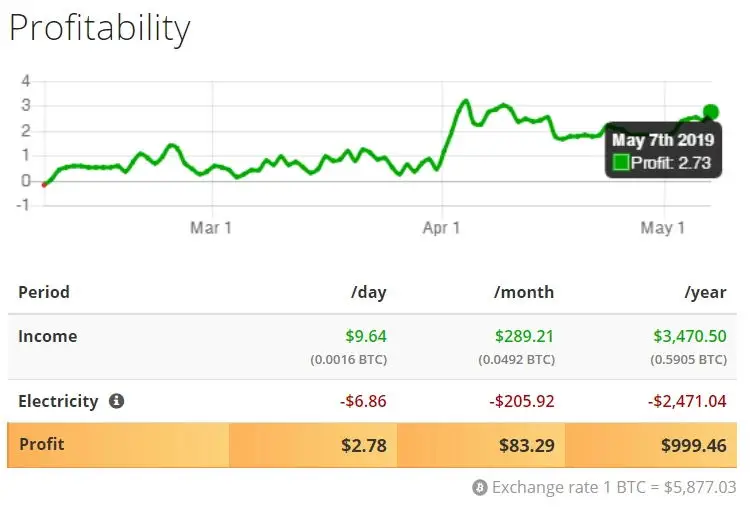Click the Bitcoin exchange rate icon
Screen dimensions: 750x507
[x=480, y=488]
